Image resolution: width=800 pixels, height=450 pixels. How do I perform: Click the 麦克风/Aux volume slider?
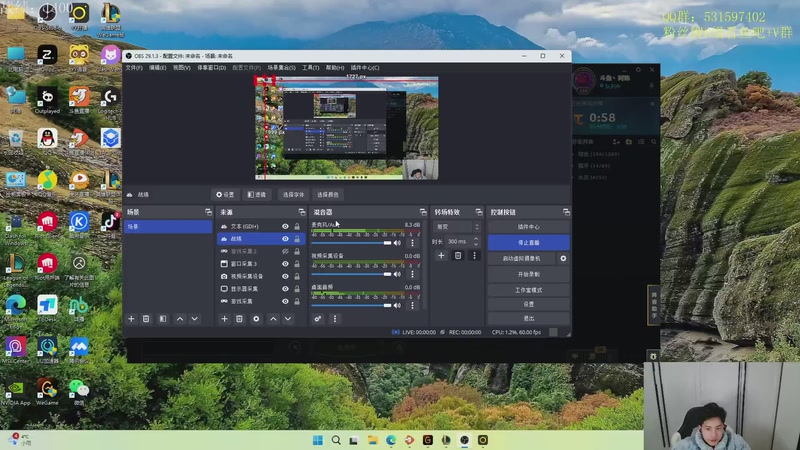coord(351,243)
